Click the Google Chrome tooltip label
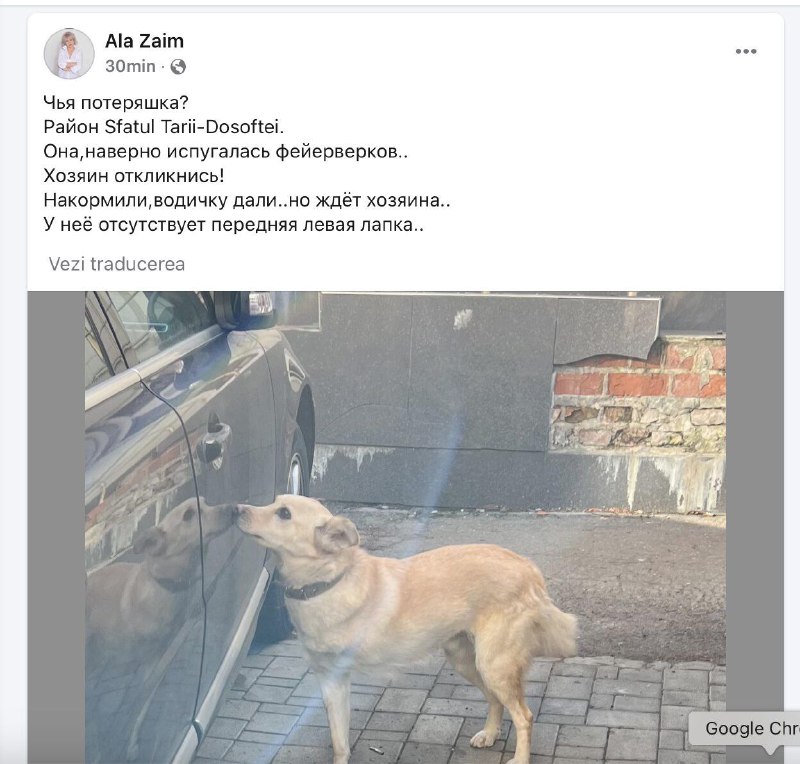This screenshot has height=764, width=800. pos(752,728)
